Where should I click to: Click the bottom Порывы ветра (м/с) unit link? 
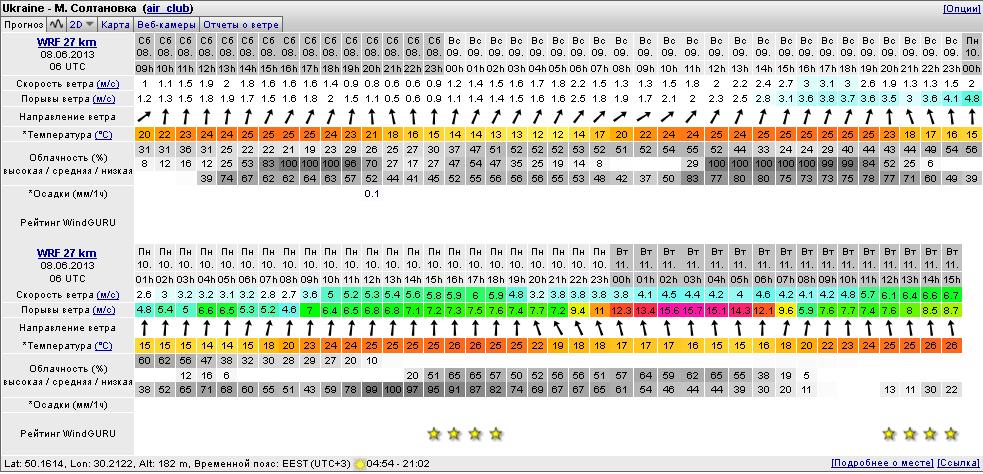[106, 311]
